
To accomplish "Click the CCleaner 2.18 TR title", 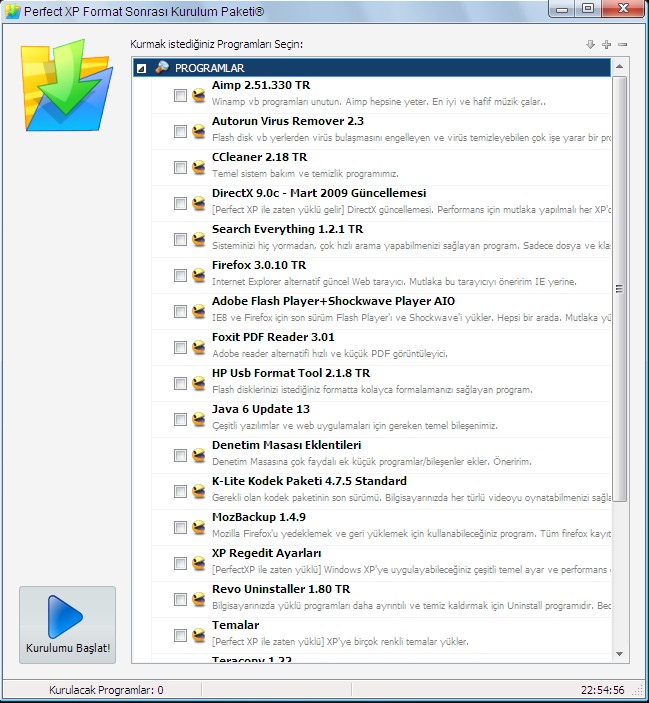I will tap(260, 157).
